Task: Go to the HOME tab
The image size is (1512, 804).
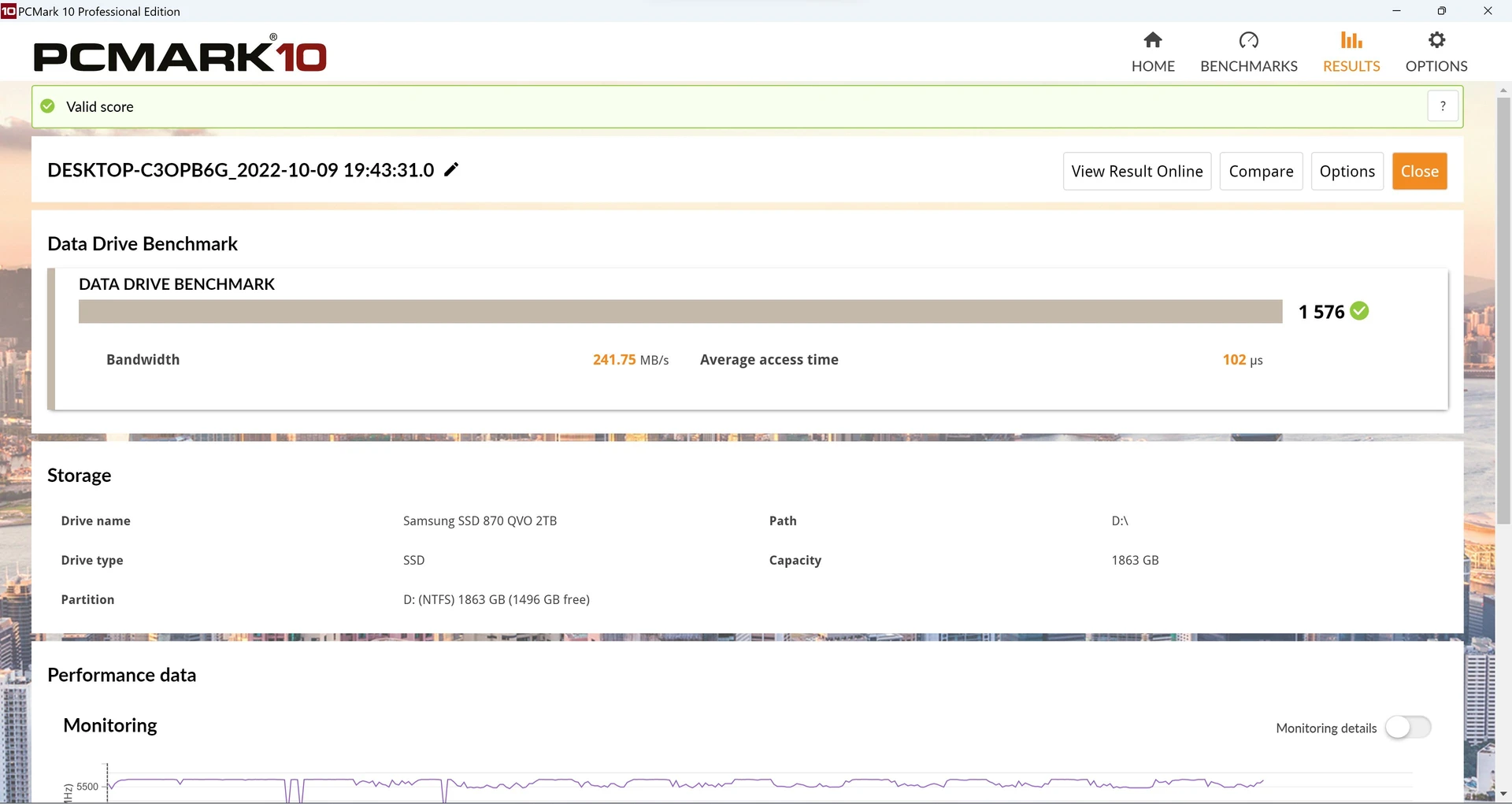Action: point(1153,52)
